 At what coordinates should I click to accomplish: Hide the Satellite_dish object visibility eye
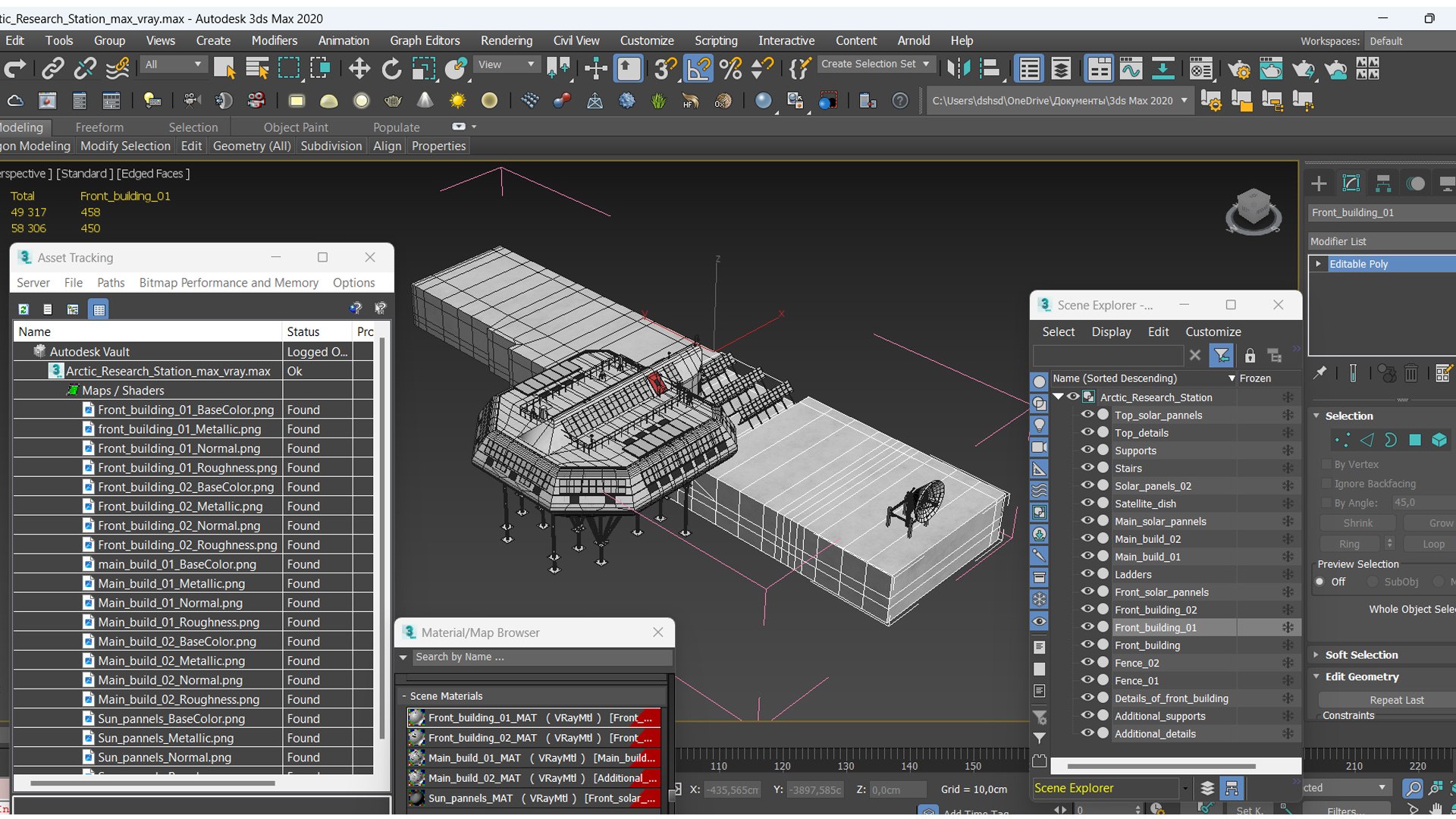click(1087, 504)
